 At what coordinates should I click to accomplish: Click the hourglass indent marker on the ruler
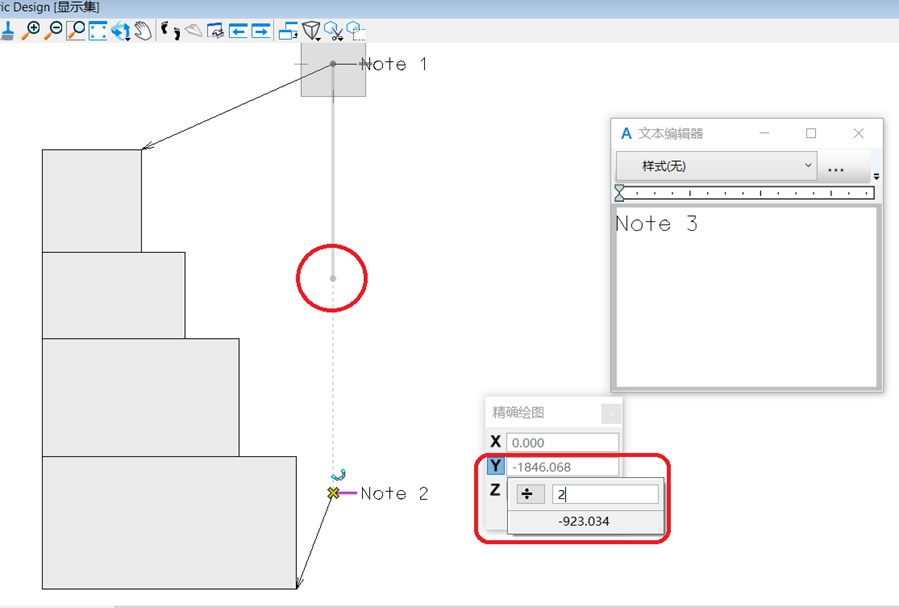(x=620, y=193)
